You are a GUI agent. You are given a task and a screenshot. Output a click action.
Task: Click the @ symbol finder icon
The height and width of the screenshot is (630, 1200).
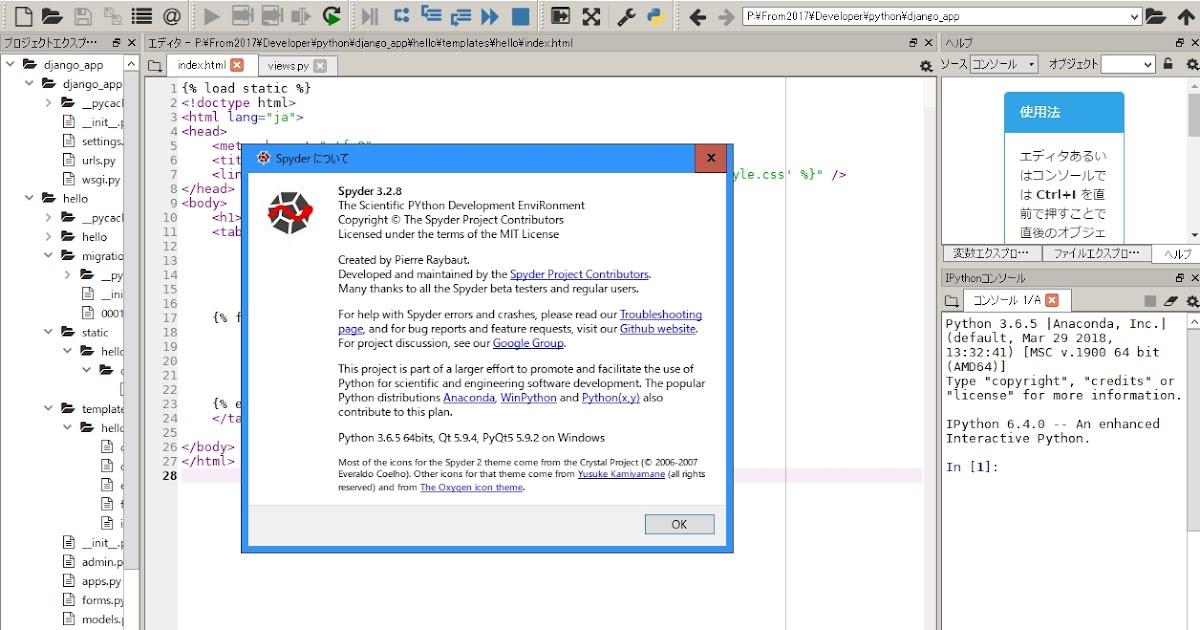click(171, 16)
